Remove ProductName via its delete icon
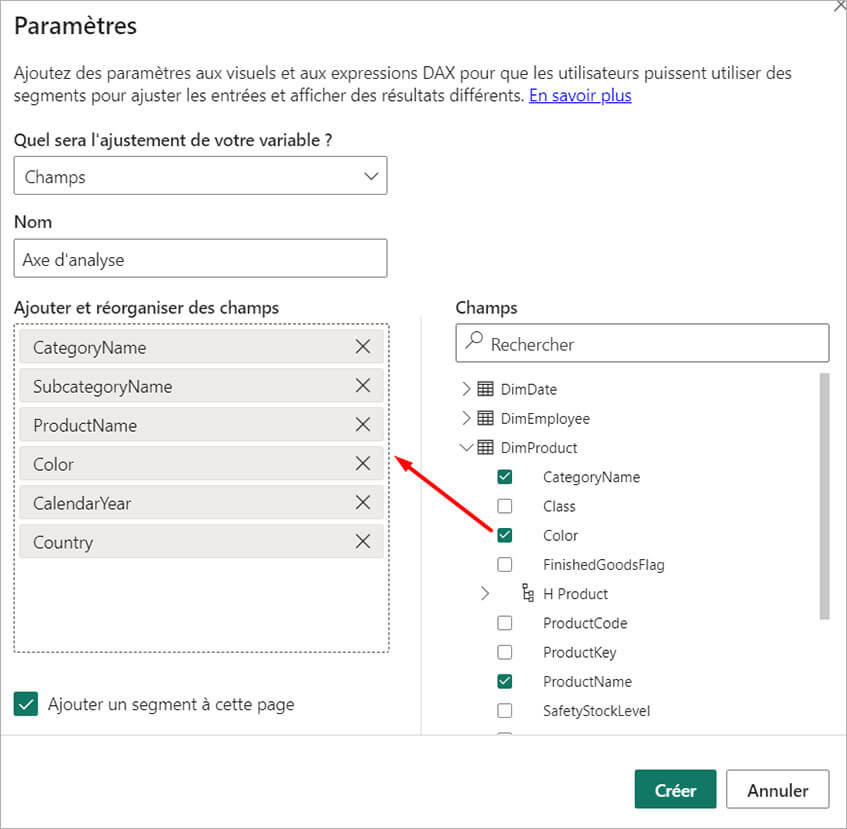Image resolution: width=847 pixels, height=829 pixels. point(364,425)
